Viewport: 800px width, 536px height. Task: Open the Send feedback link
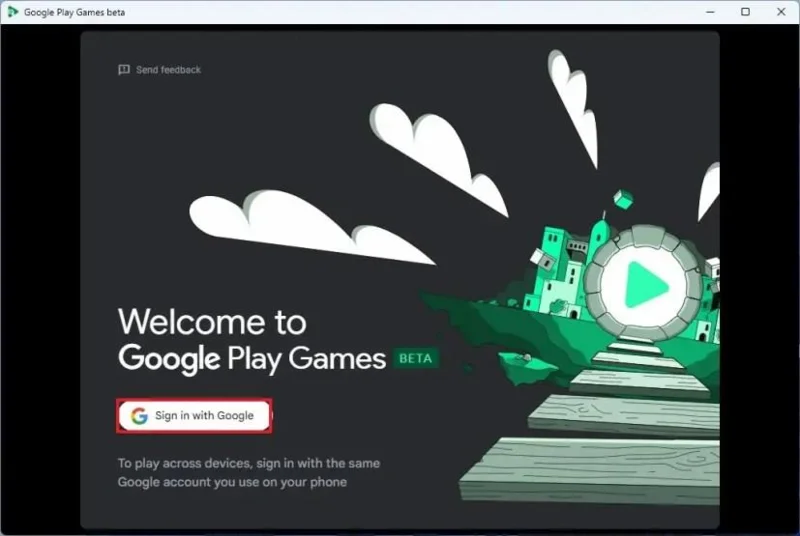coord(159,70)
